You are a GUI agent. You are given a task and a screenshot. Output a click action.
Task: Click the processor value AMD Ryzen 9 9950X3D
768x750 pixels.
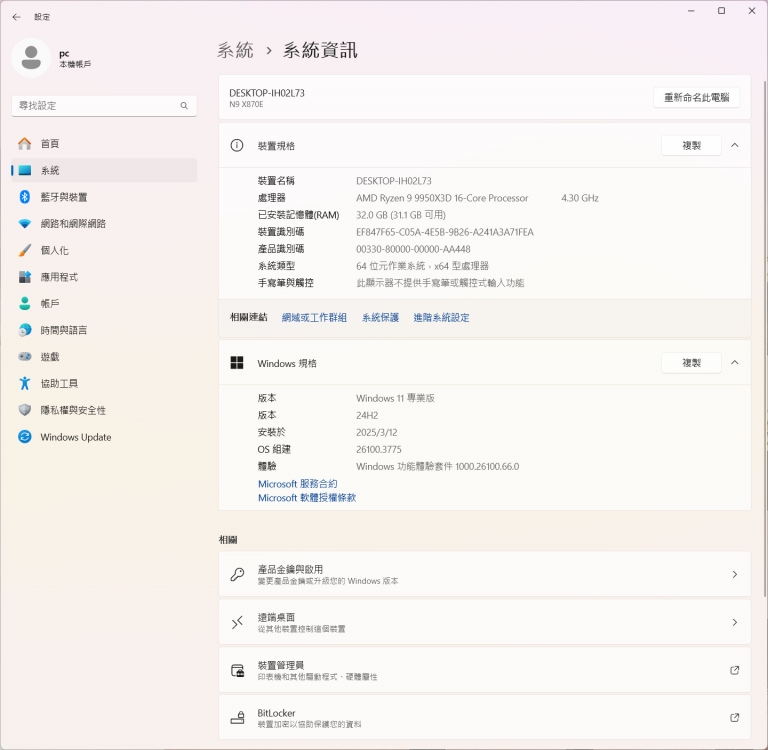[x=442, y=198]
